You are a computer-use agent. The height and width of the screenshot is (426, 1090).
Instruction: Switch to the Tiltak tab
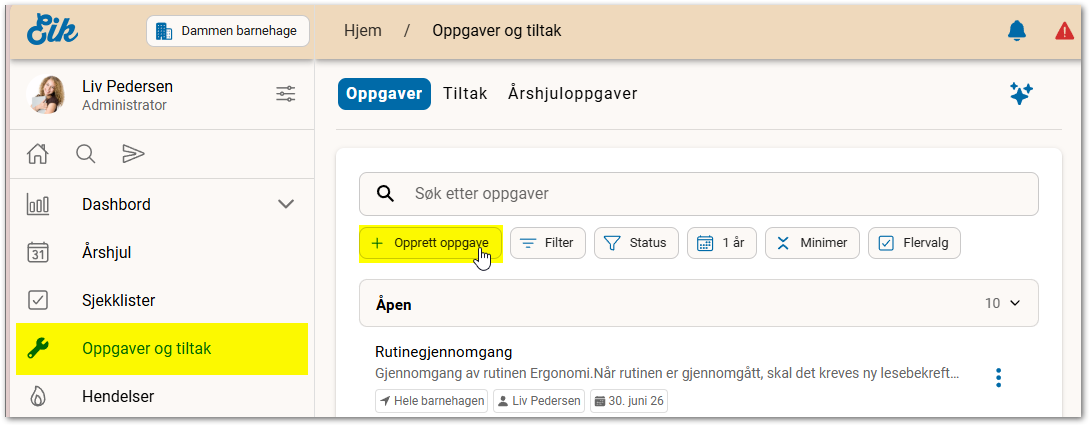[x=465, y=94]
